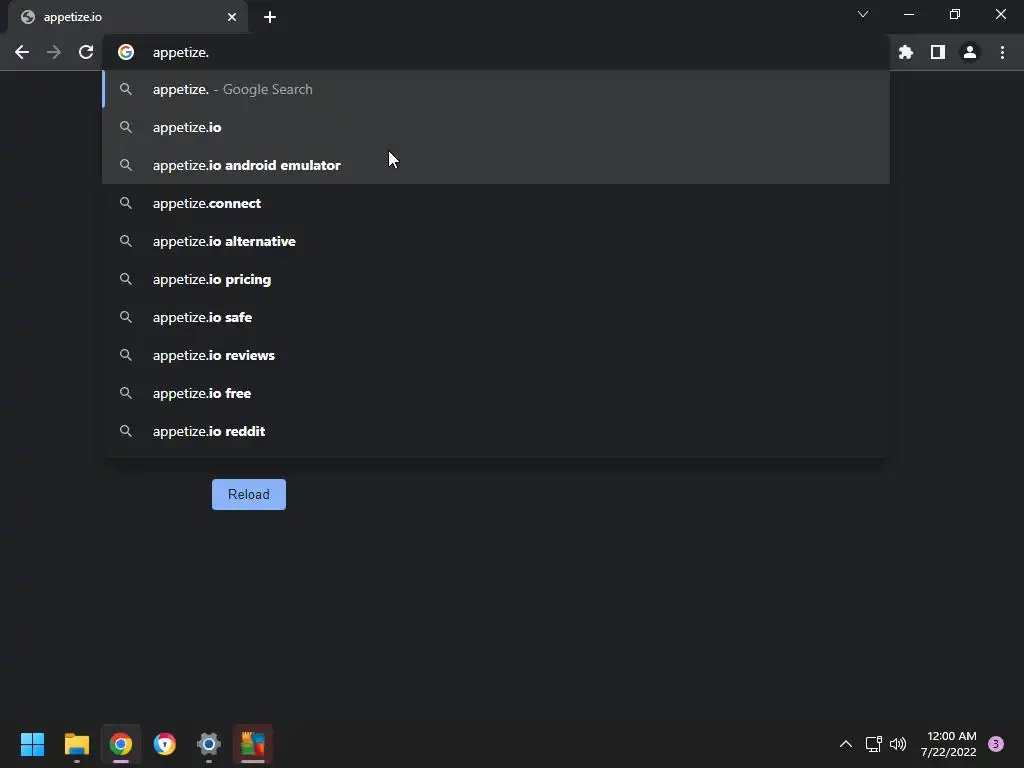This screenshot has height=768, width=1024.
Task: Show hidden system tray icons
Action: [x=845, y=744]
